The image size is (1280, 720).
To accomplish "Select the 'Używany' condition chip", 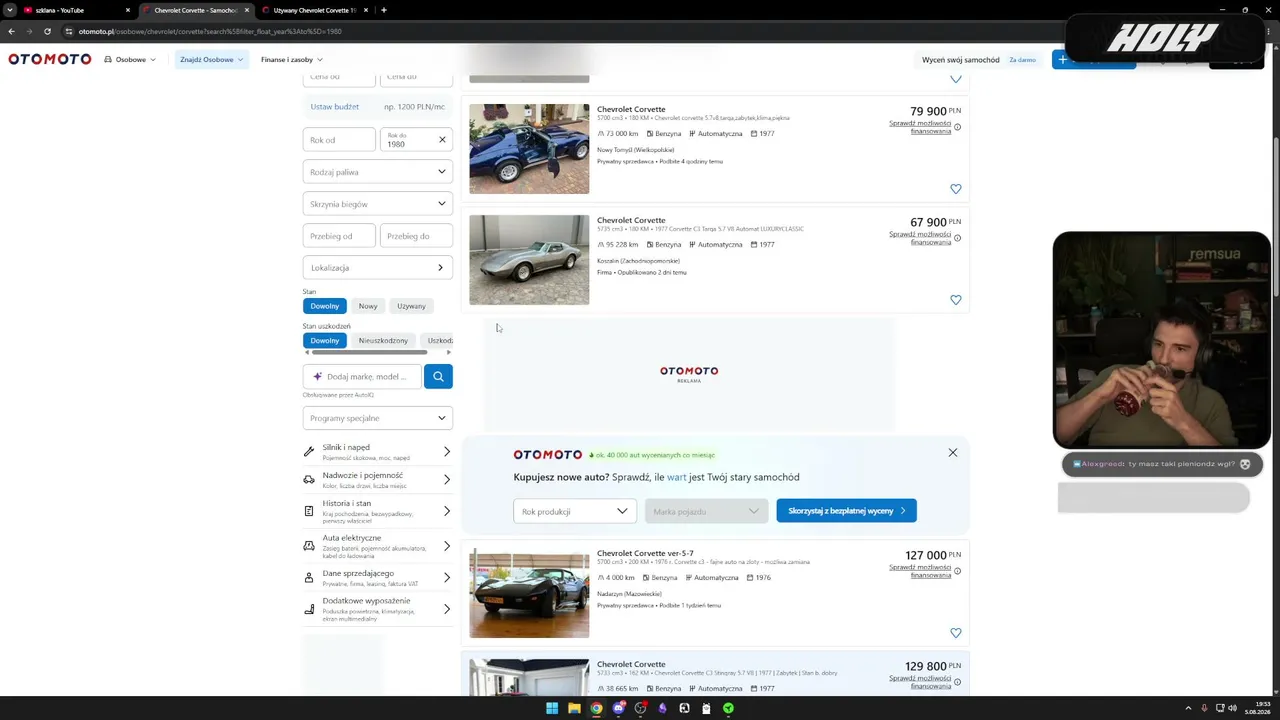I will tap(411, 306).
